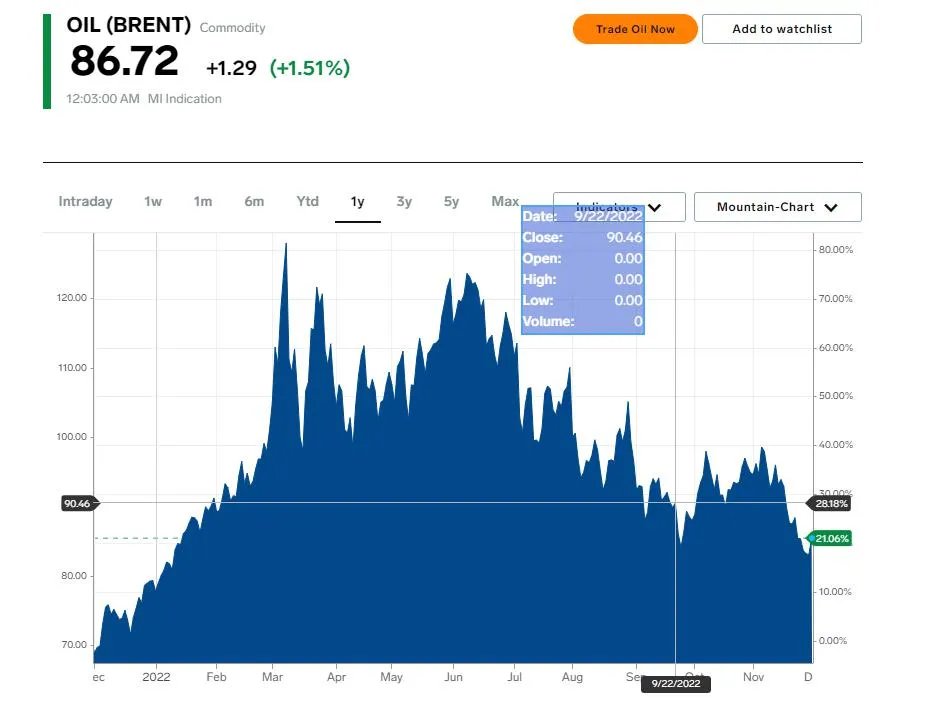Click the chevron arrow beside Mountain-Chart
940x720 pixels.
(x=830, y=208)
